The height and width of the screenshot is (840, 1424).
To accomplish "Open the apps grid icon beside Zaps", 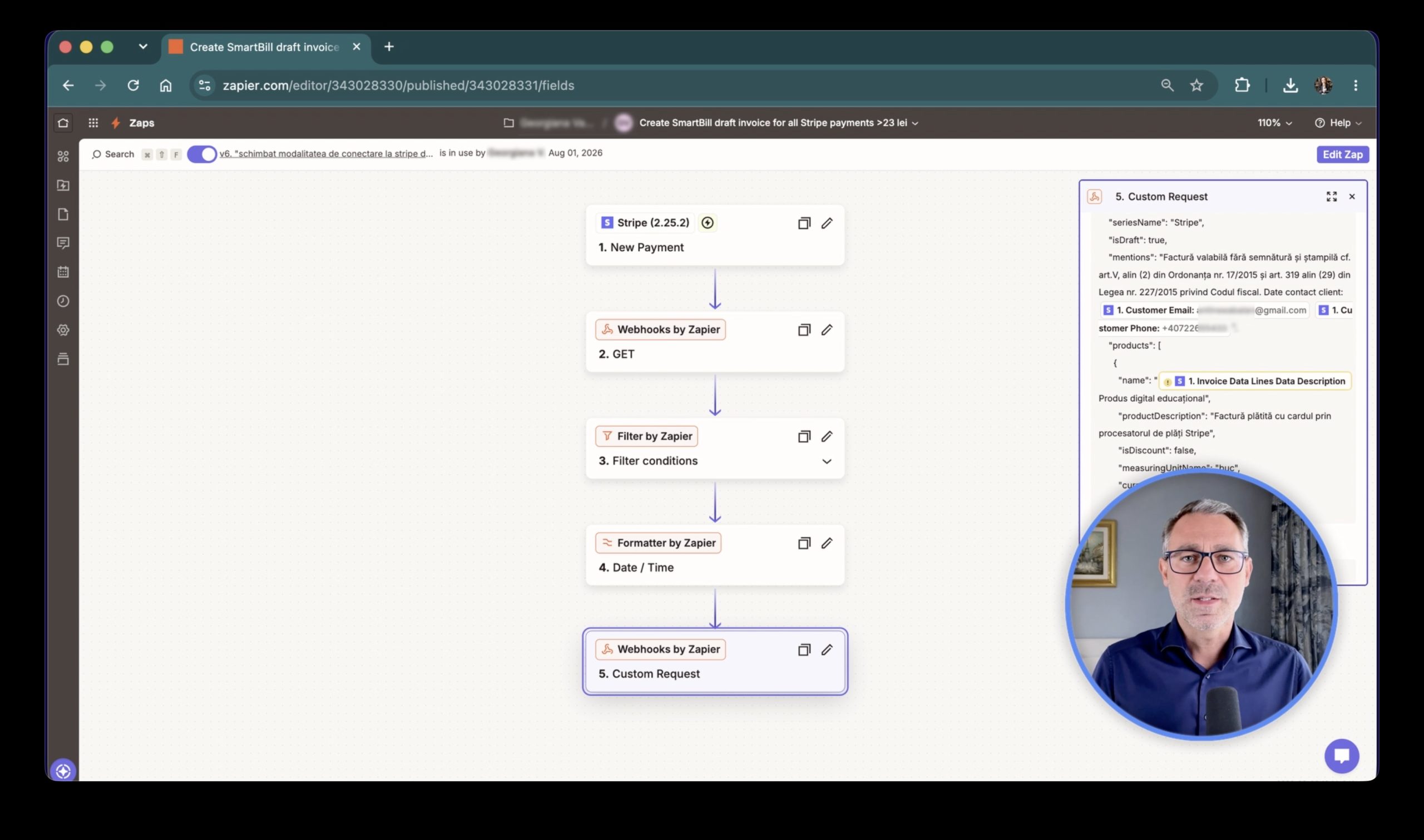I will 93,123.
